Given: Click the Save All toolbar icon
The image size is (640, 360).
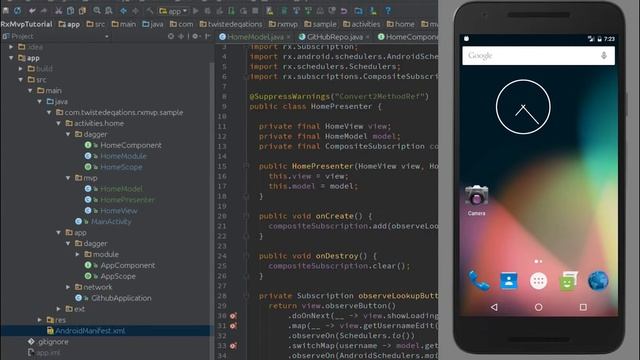Looking at the screenshot, I should click(6, 11).
